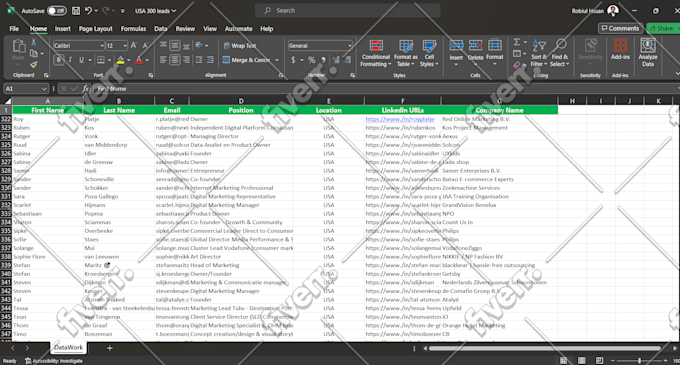680x365 pixels.
Task: Open Find & Select menu
Action: [560, 53]
